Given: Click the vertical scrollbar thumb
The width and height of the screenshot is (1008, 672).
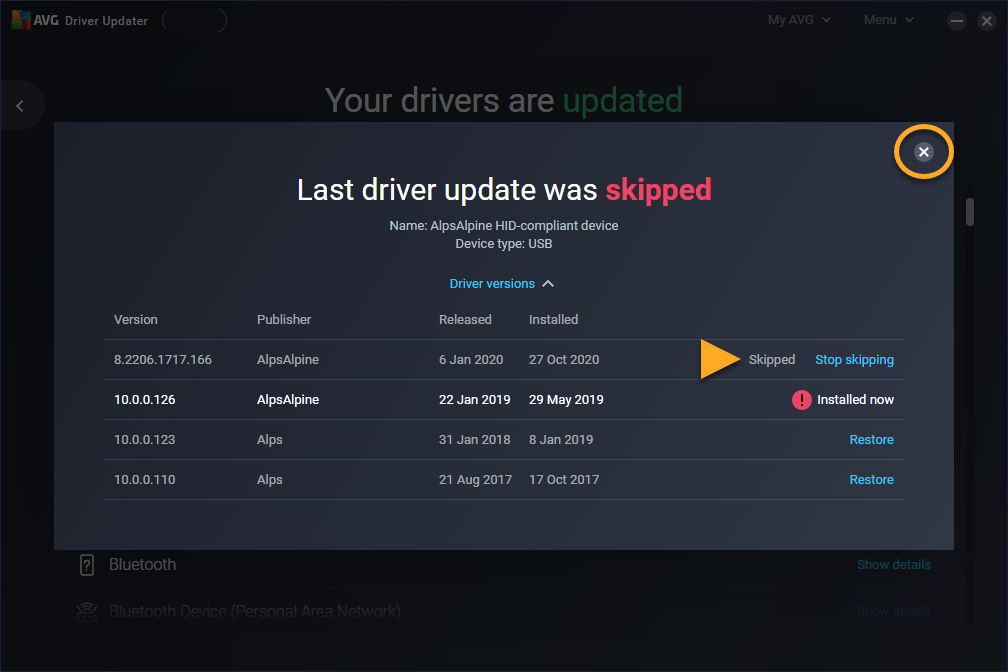Looking at the screenshot, I should point(969,212).
